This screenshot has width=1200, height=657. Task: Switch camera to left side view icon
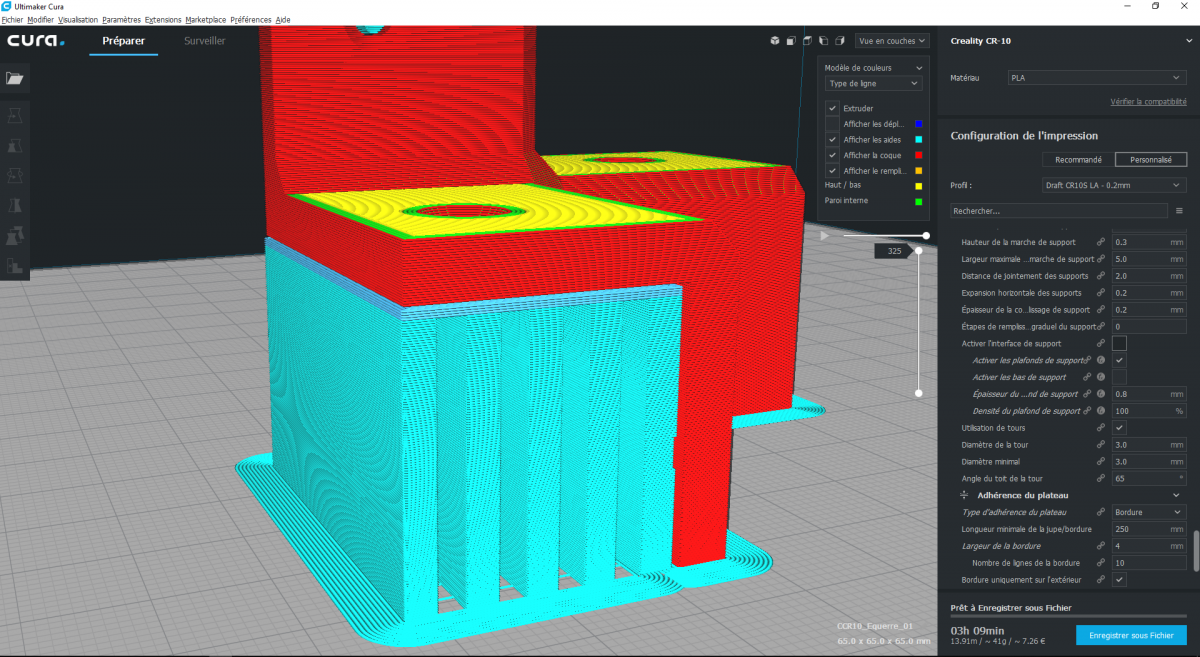823,41
